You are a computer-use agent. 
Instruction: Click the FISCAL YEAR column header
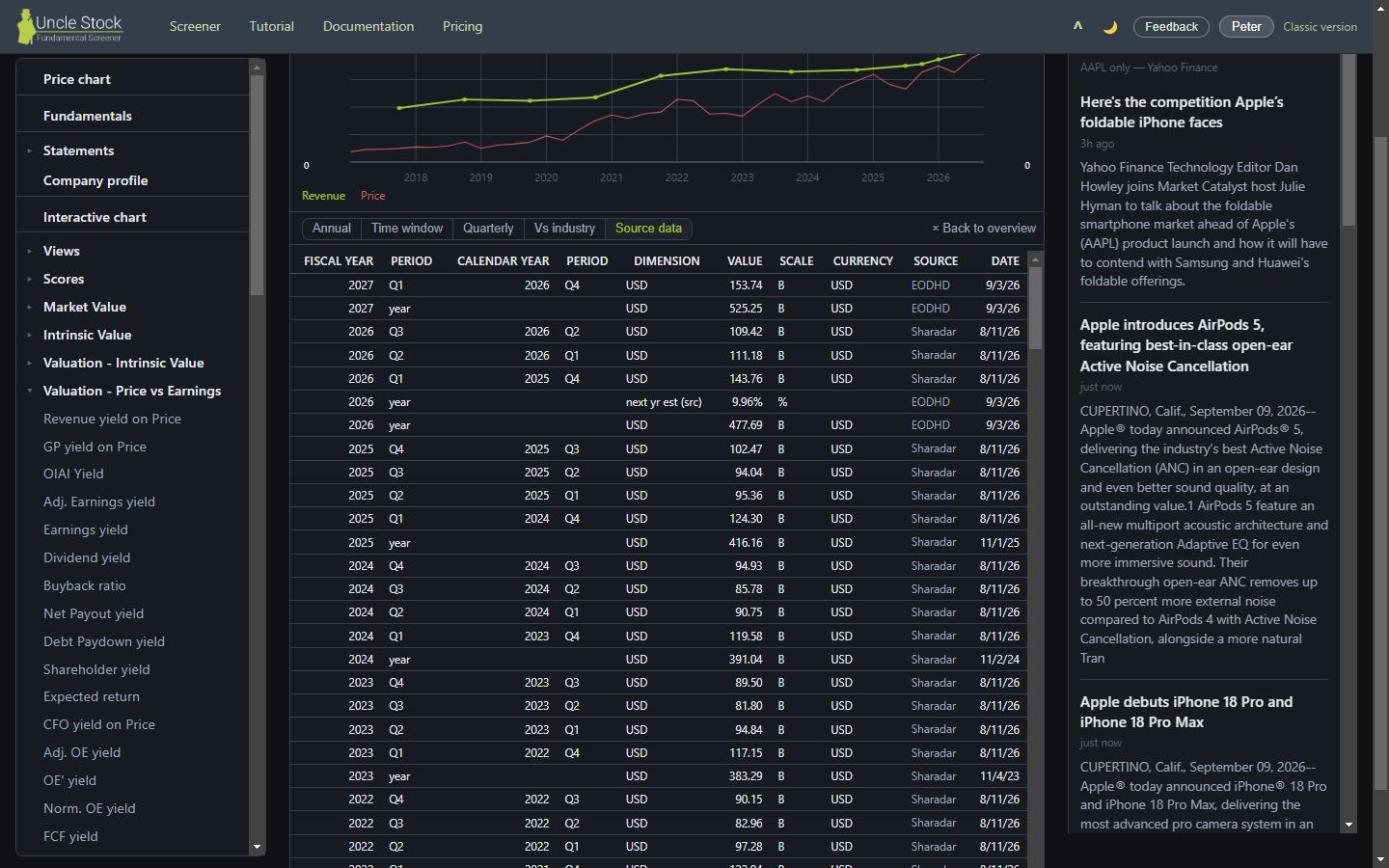tap(338, 261)
